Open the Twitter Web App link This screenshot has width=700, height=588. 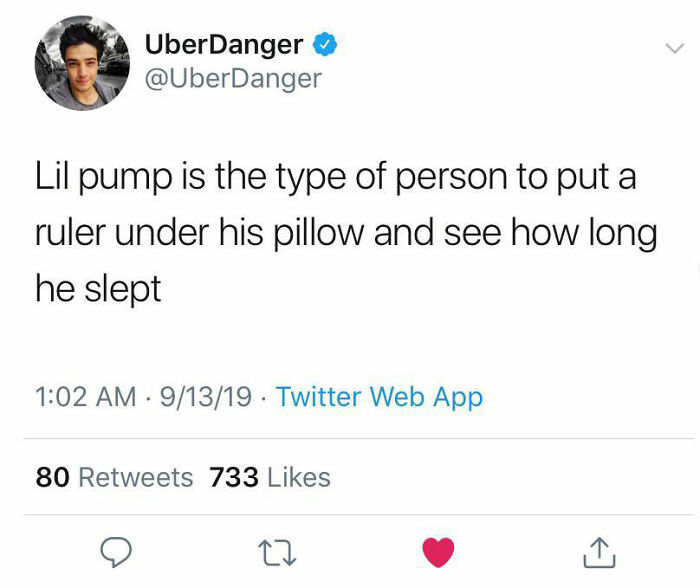tap(379, 397)
